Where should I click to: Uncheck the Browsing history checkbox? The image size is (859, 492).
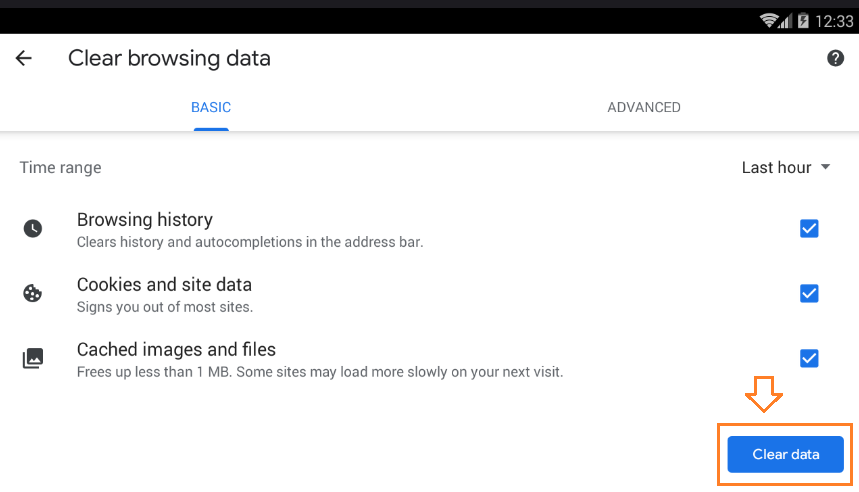coord(809,228)
